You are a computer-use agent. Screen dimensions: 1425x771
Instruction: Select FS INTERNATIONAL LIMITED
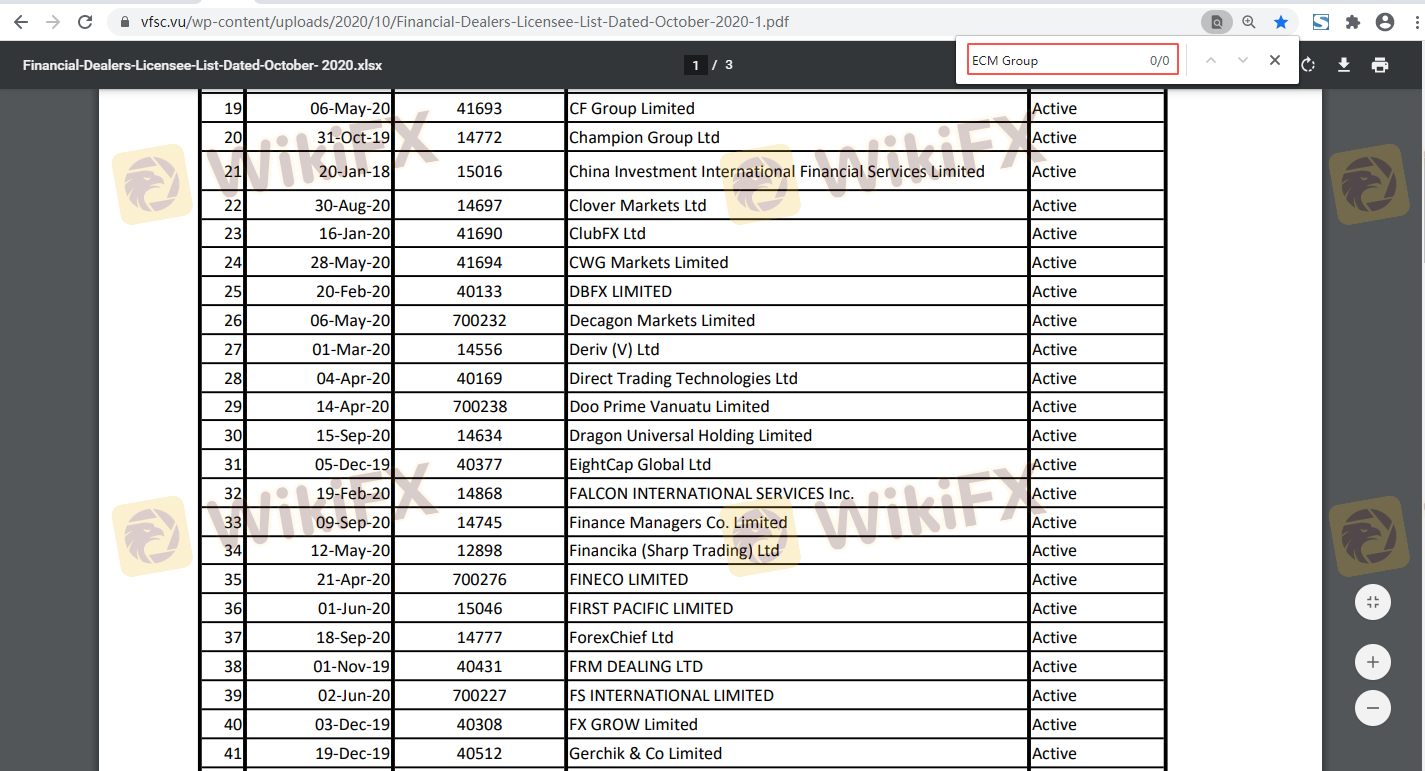(671, 695)
